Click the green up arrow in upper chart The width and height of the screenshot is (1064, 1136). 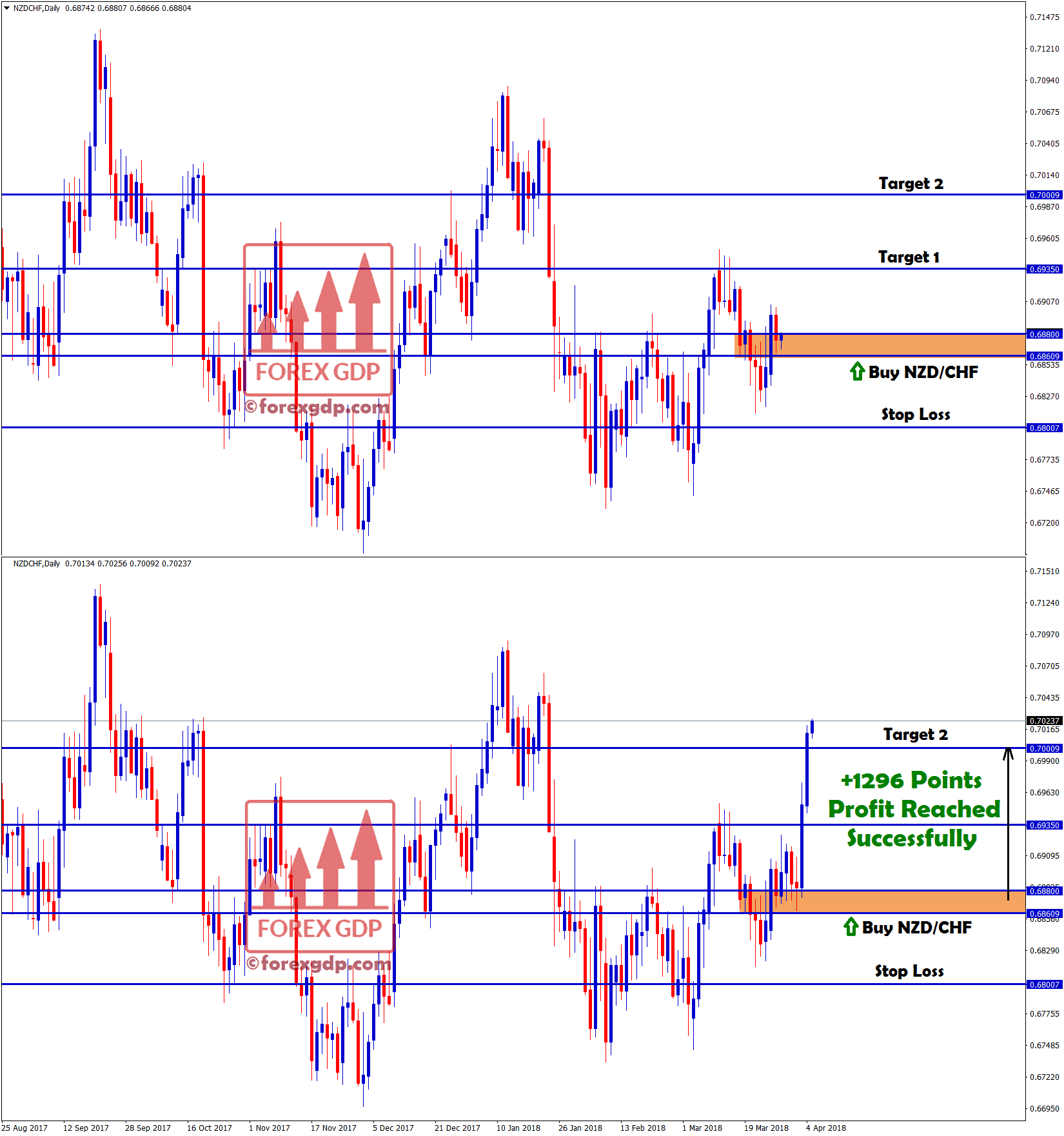pyautogui.click(x=857, y=372)
